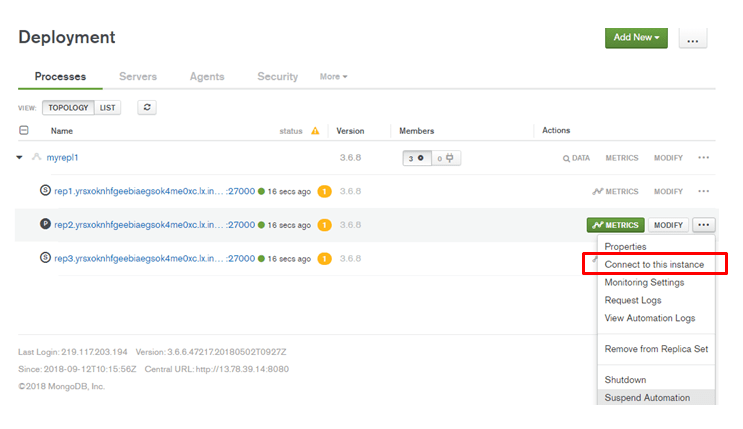Switch to the Agents tab
Viewport: 743px width, 429px height.
coord(207,76)
